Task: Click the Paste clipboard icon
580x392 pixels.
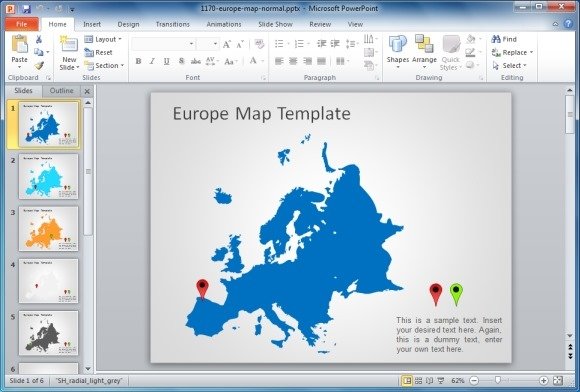Action: (20, 44)
